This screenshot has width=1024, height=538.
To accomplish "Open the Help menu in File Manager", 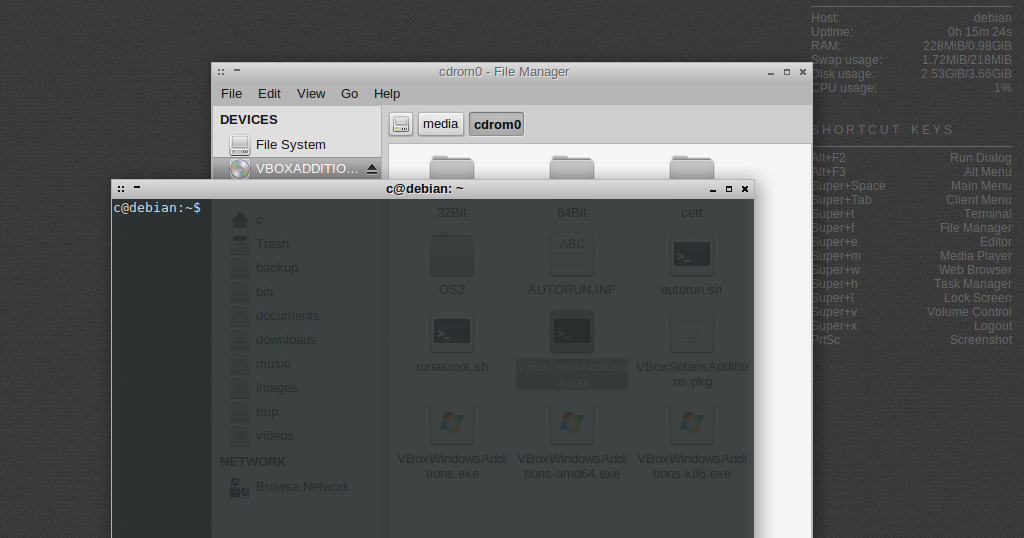I will (x=387, y=93).
